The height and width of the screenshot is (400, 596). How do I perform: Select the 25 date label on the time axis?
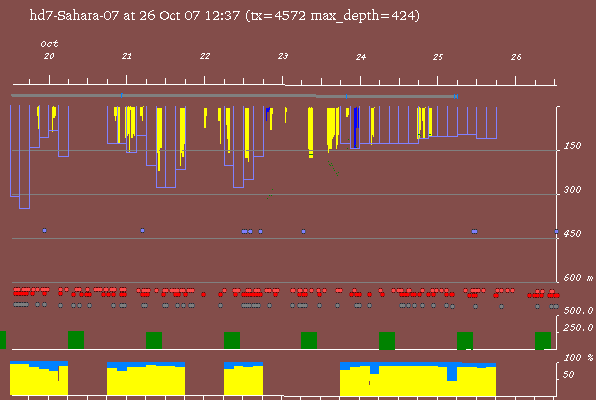tap(438, 57)
